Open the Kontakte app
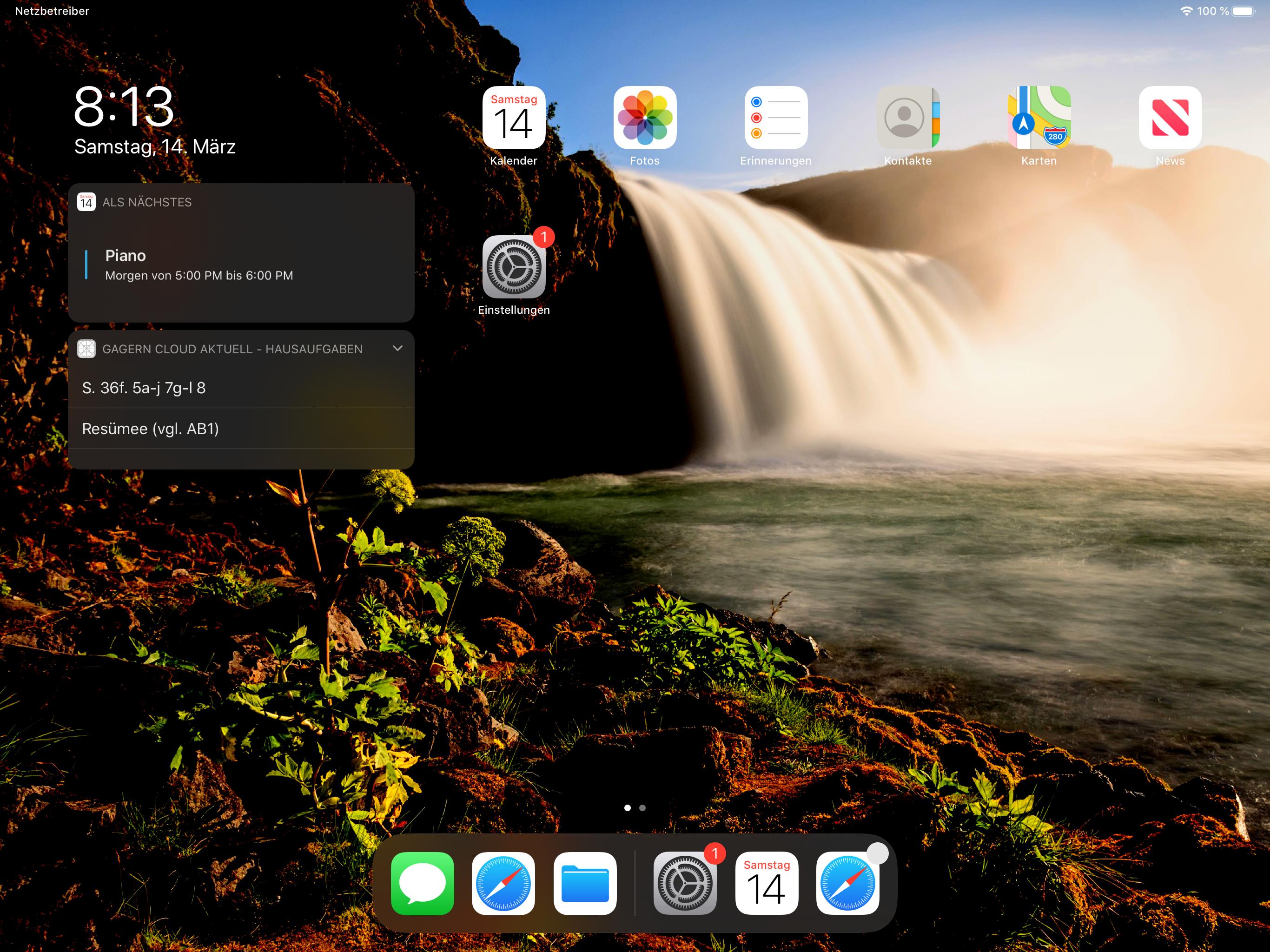This screenshot has width=1270, height=952. 907,118
